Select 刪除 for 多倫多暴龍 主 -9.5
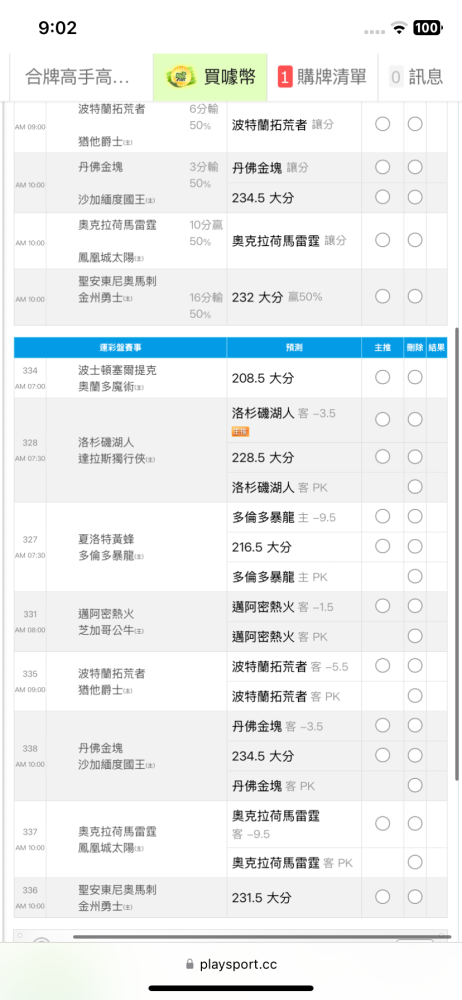Image resolution: width=462 pixels, height=1000 pixels. (415, 515)
